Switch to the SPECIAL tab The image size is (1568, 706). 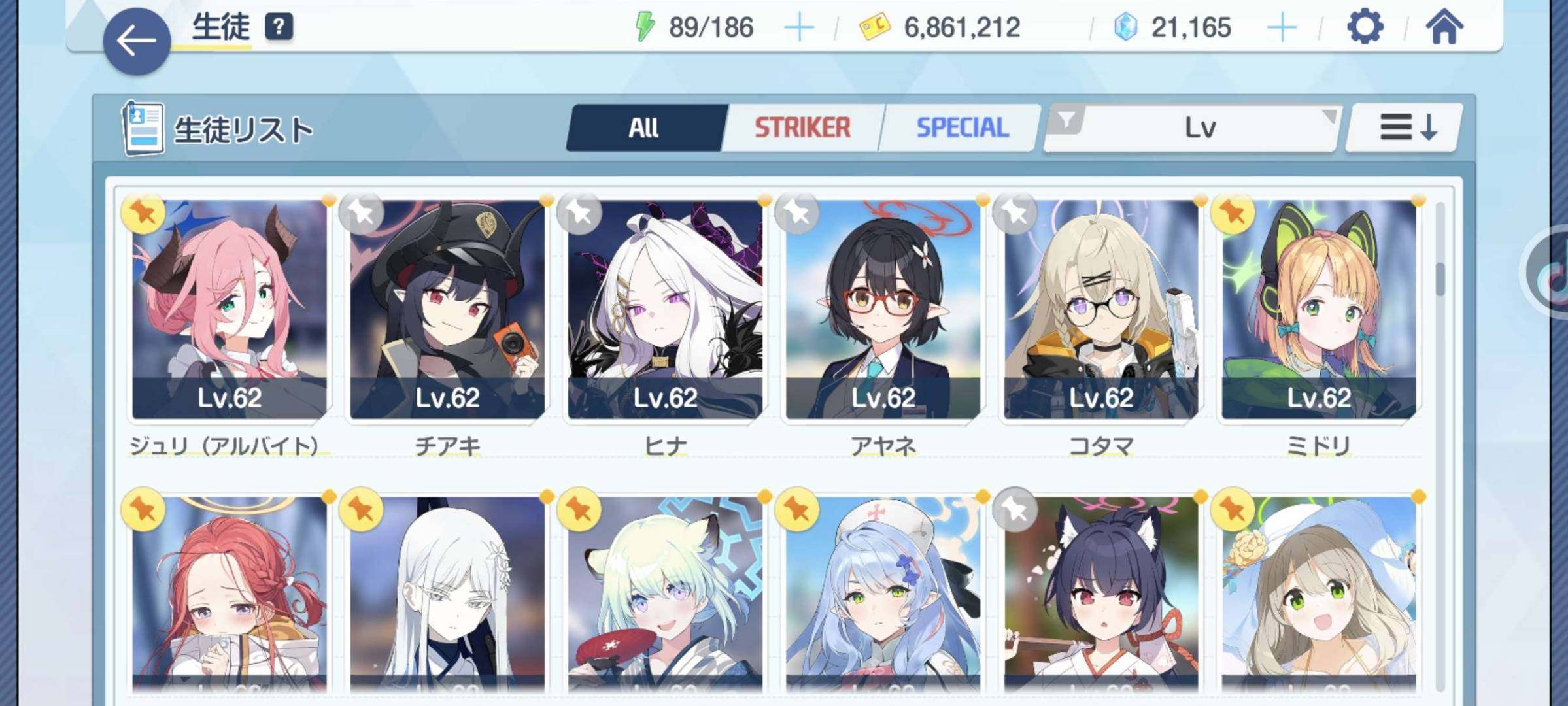(x=962, y=127)
